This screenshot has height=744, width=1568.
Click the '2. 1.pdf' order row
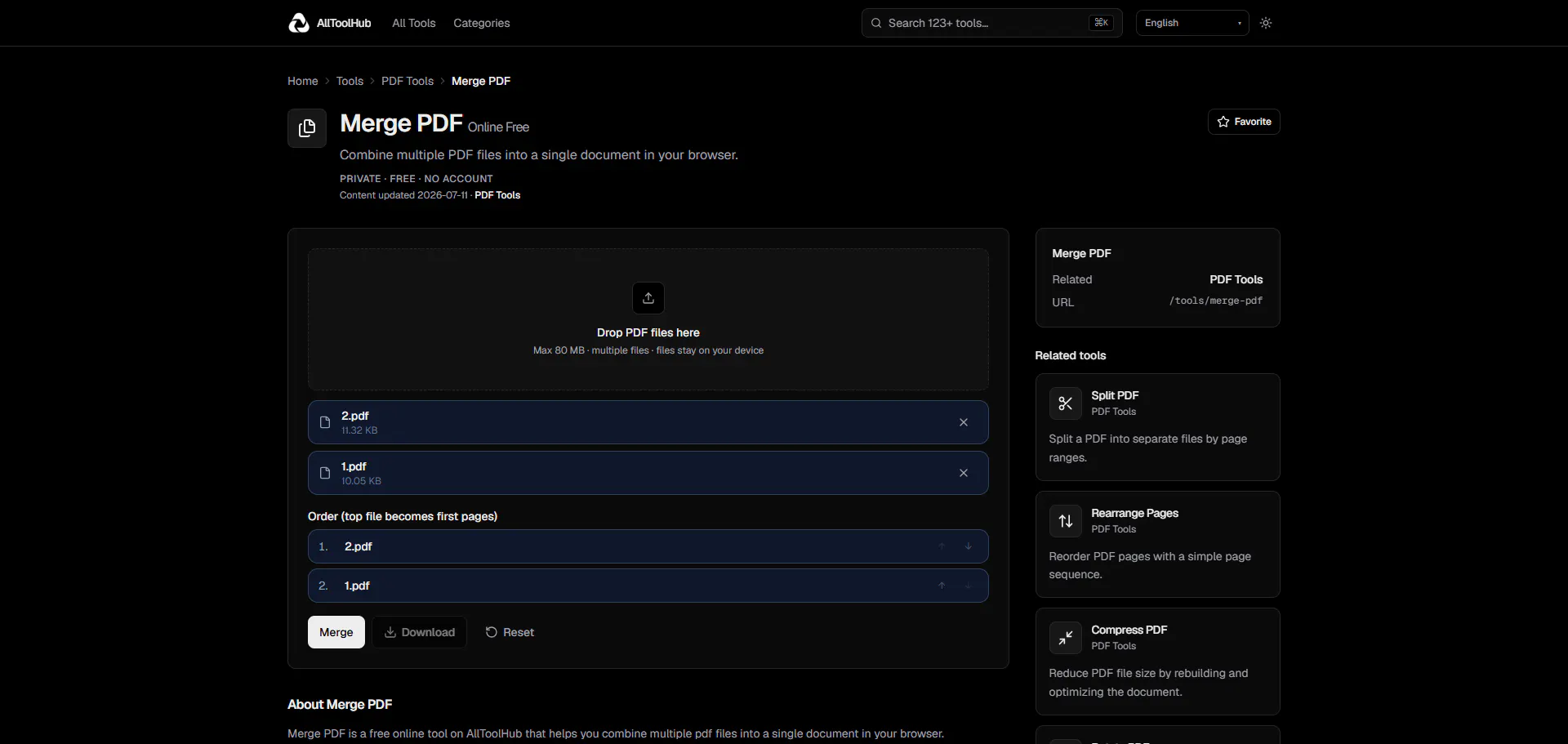pos(648,586)
